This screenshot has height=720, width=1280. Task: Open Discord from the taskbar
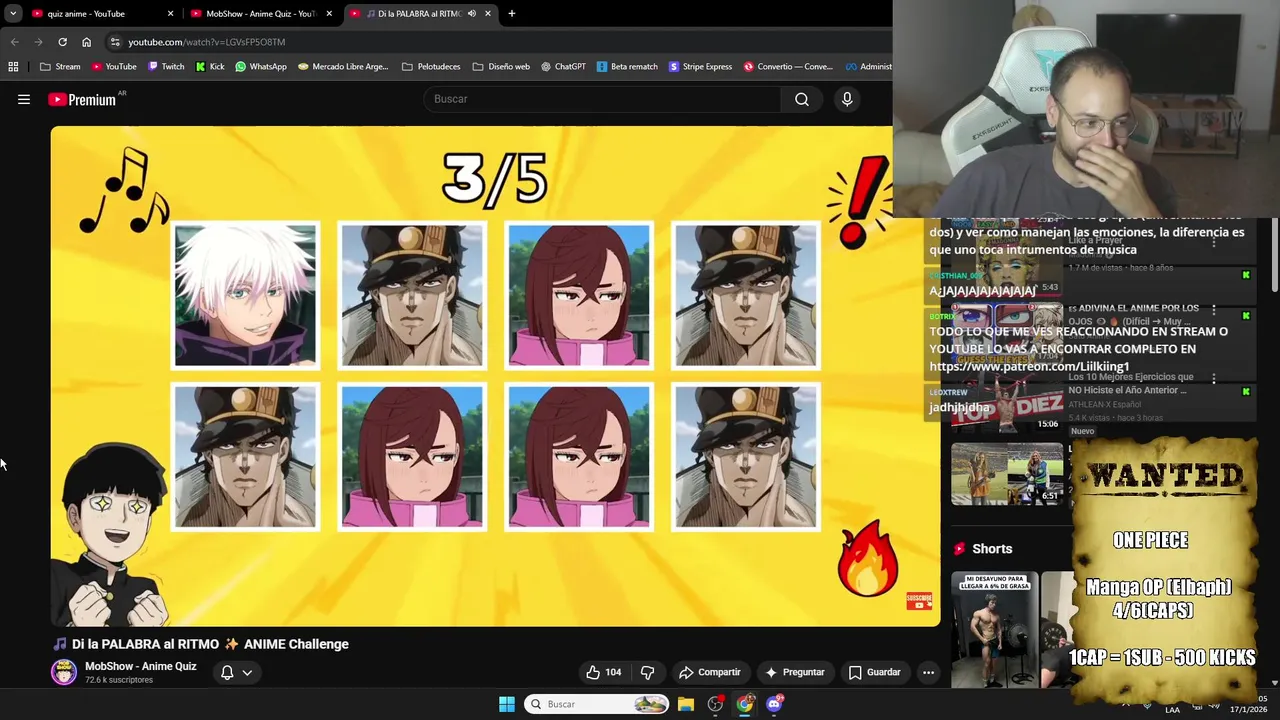click(774, 704)
